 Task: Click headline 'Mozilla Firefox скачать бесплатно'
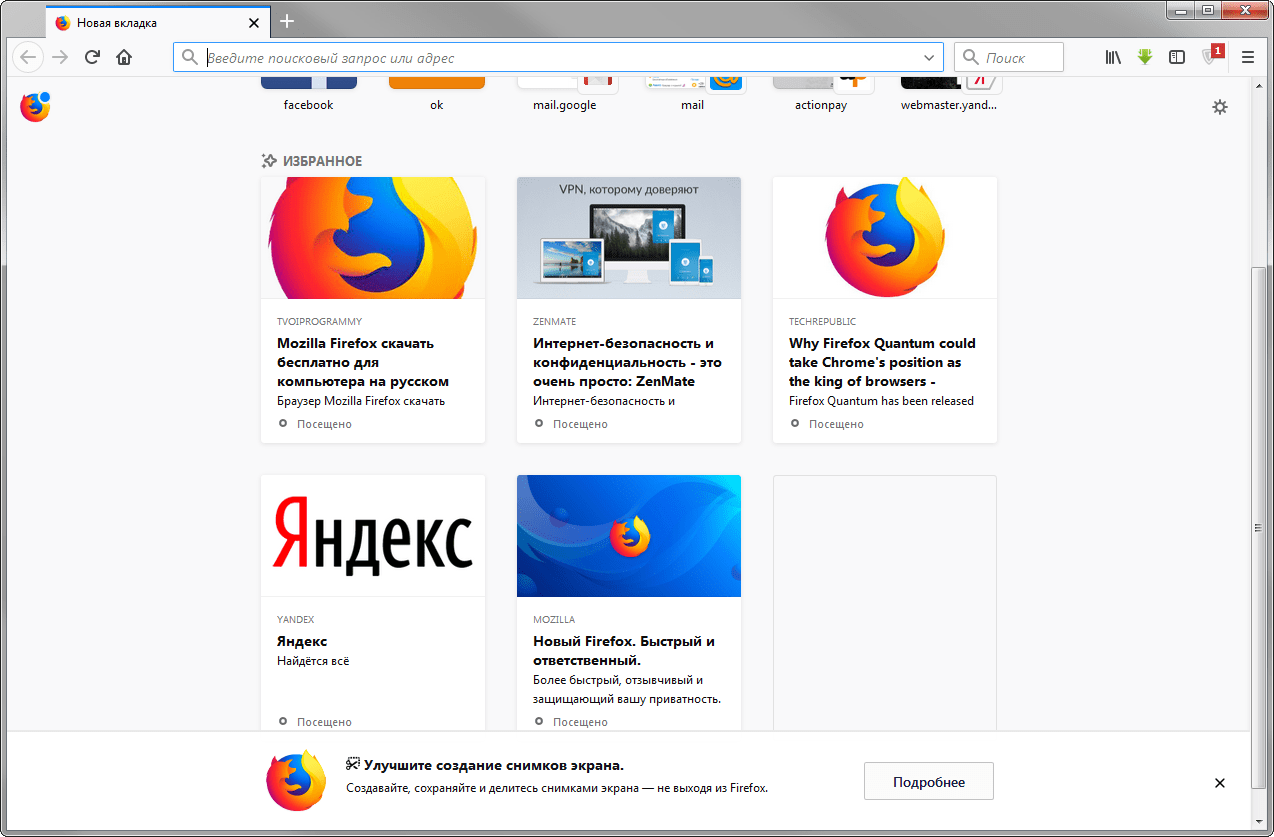(x=363, y=362)
